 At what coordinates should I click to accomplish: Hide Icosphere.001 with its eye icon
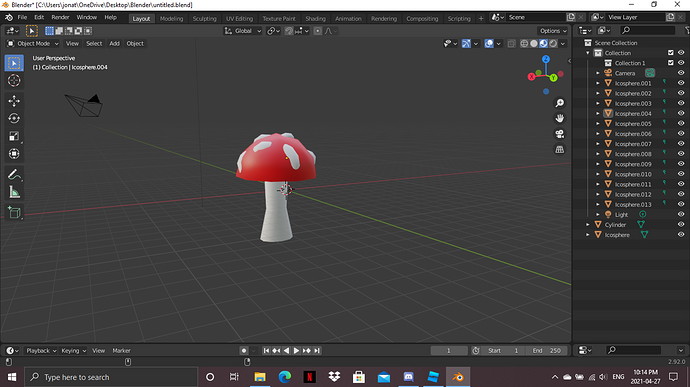[681, 83]
